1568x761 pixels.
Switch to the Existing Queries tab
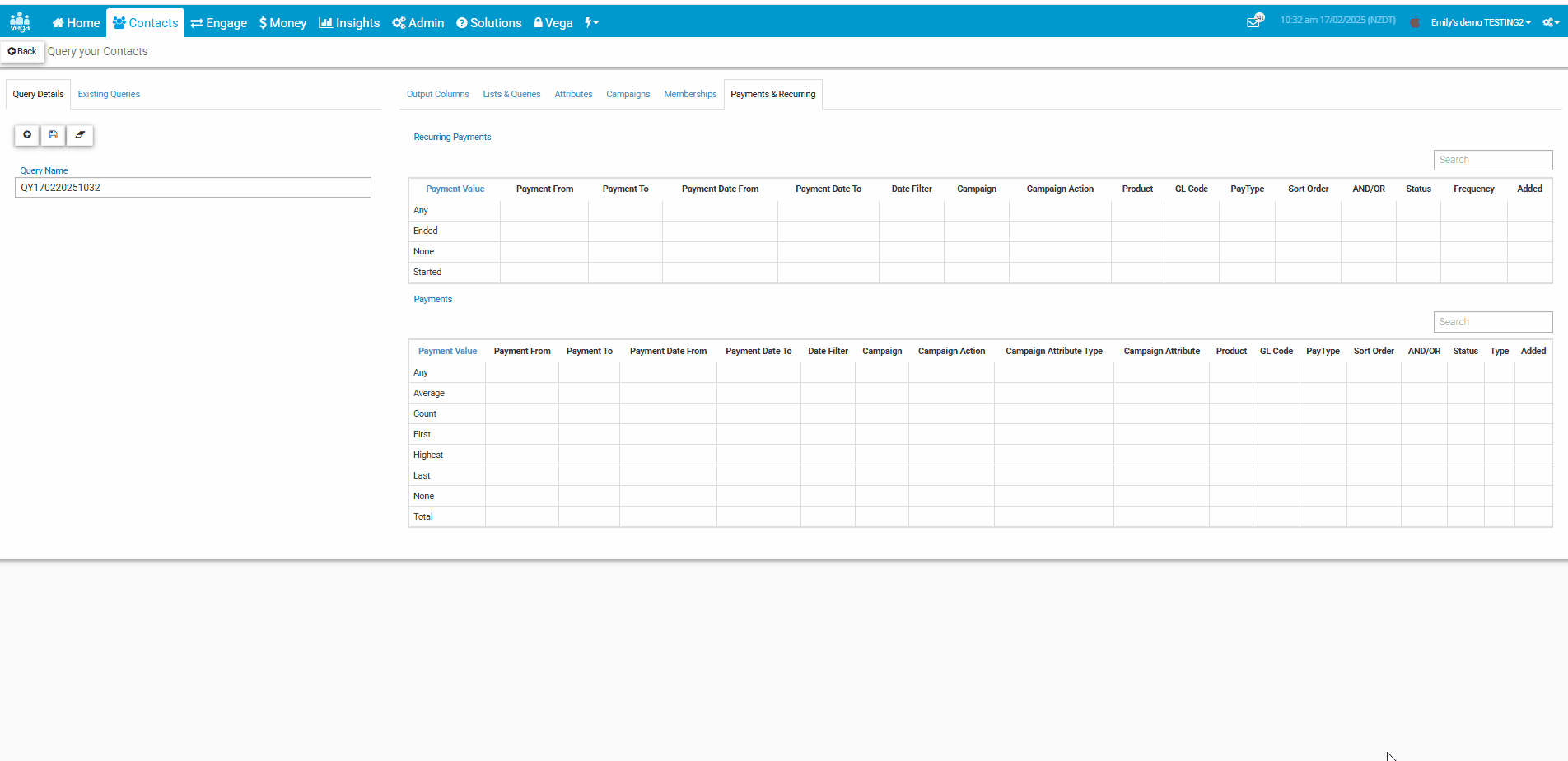coord(109,94)
